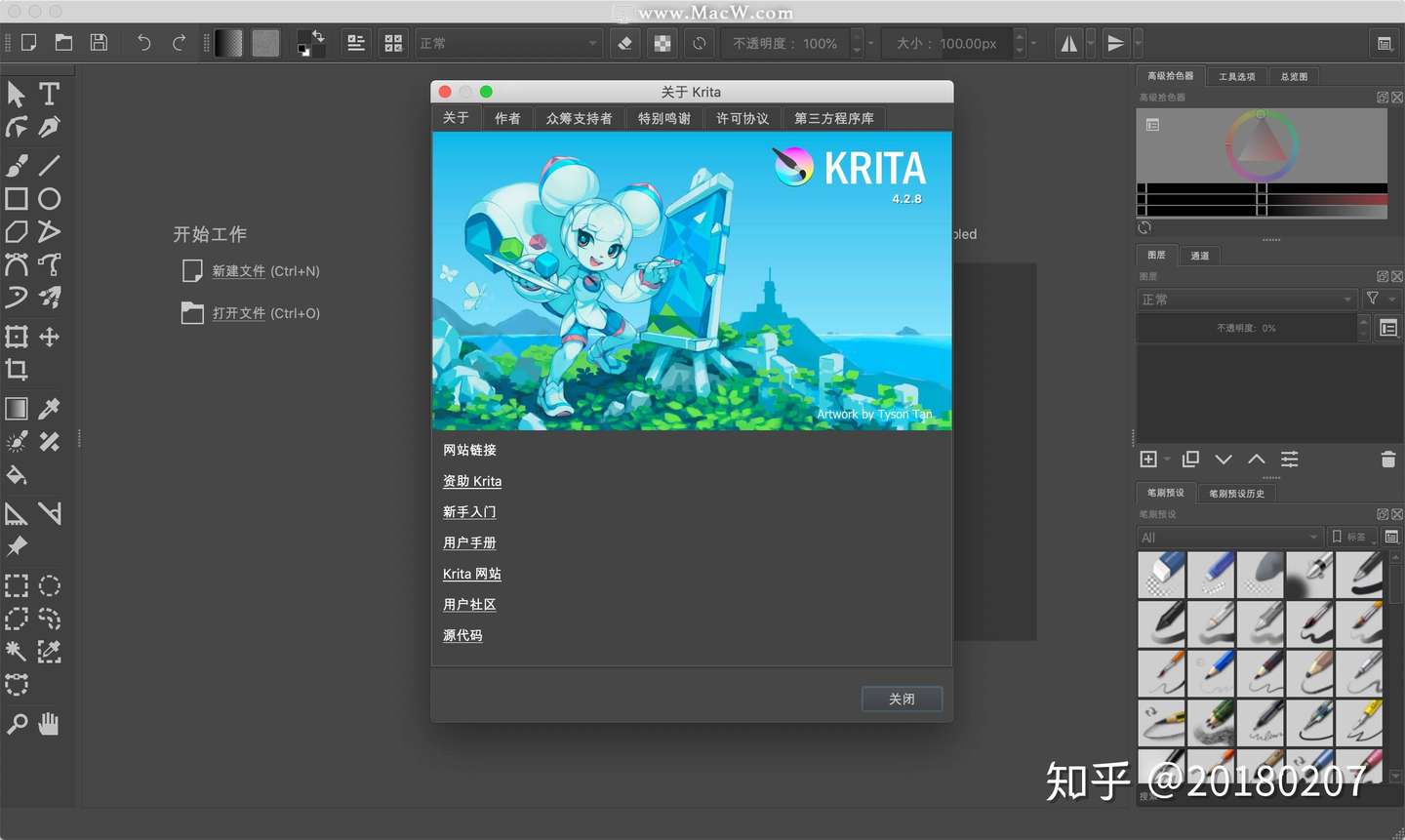Select the Bezier Curve tool

click(x=17, y=264)
